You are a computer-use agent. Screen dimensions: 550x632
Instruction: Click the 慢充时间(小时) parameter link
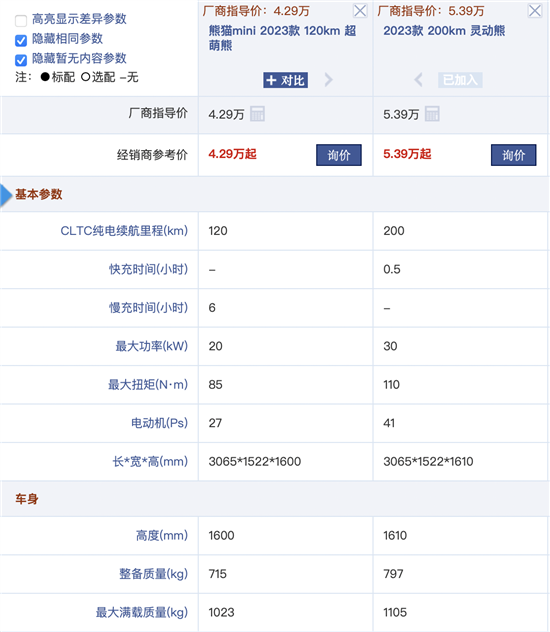148,308
